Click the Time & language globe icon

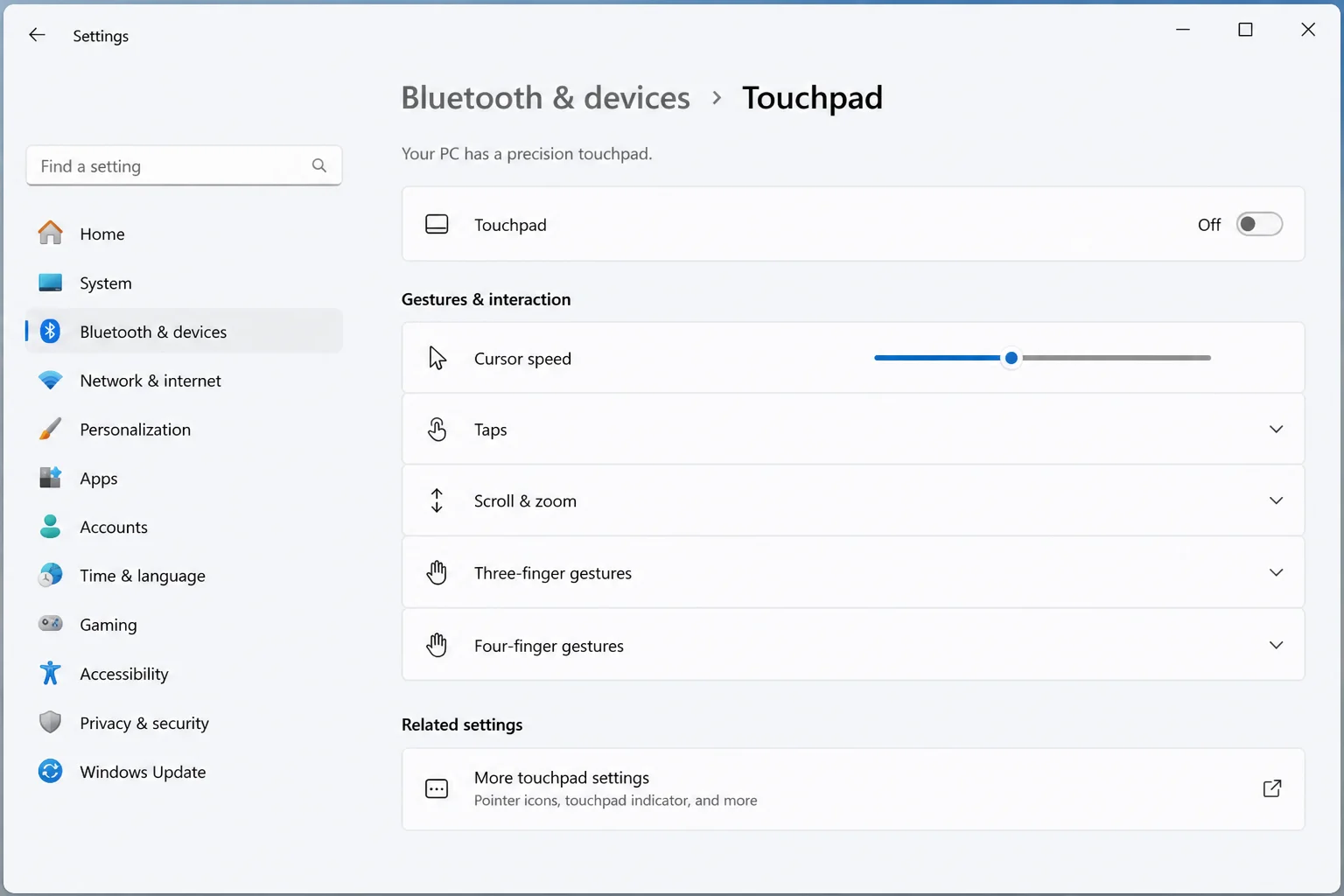click(51, 575)
